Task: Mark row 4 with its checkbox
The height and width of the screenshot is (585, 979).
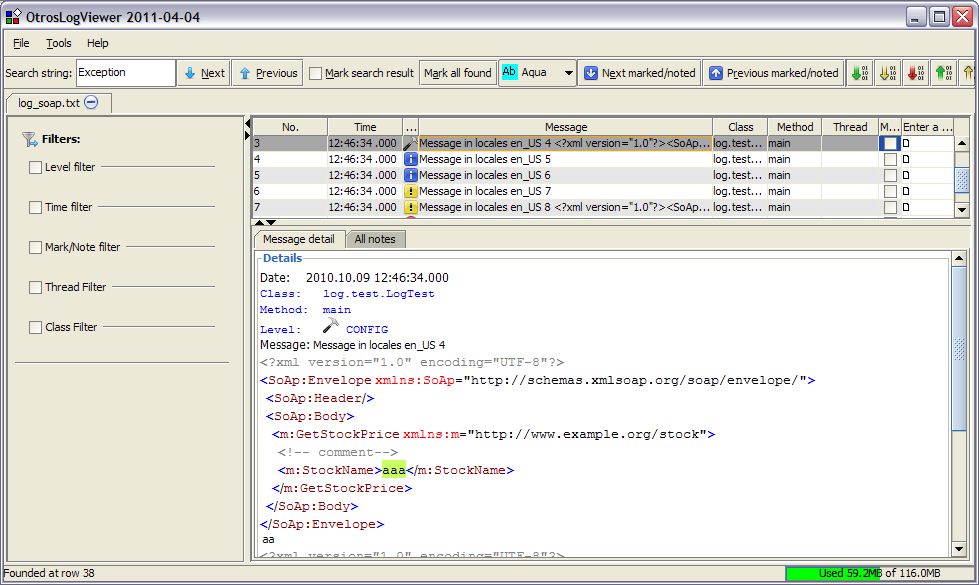Action: 890,159
